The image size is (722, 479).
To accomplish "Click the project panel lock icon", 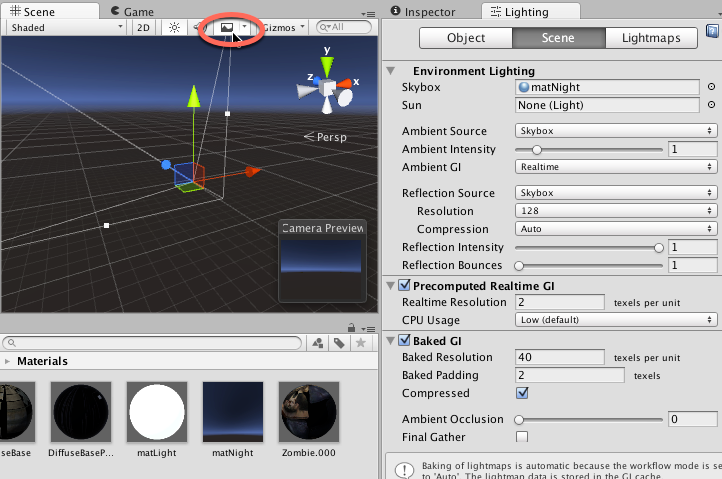I will click(x=352, y=328).
